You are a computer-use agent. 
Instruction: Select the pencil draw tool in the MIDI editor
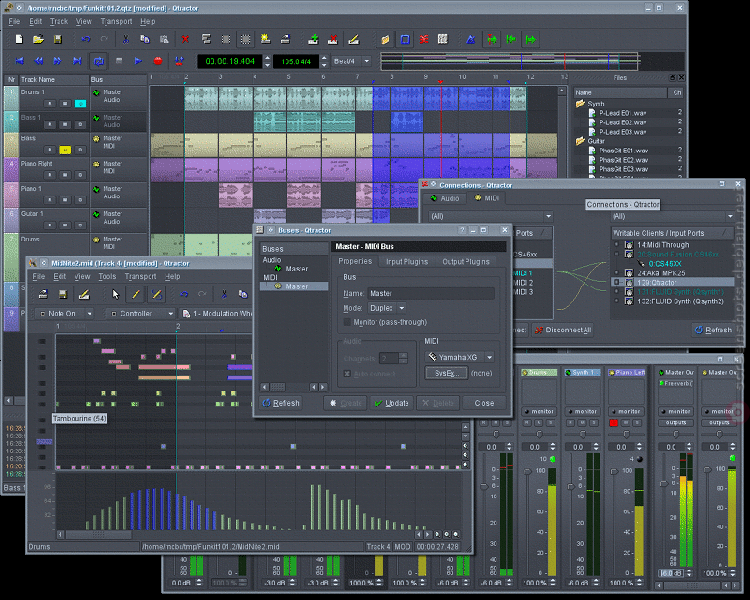tap(136, 294)
